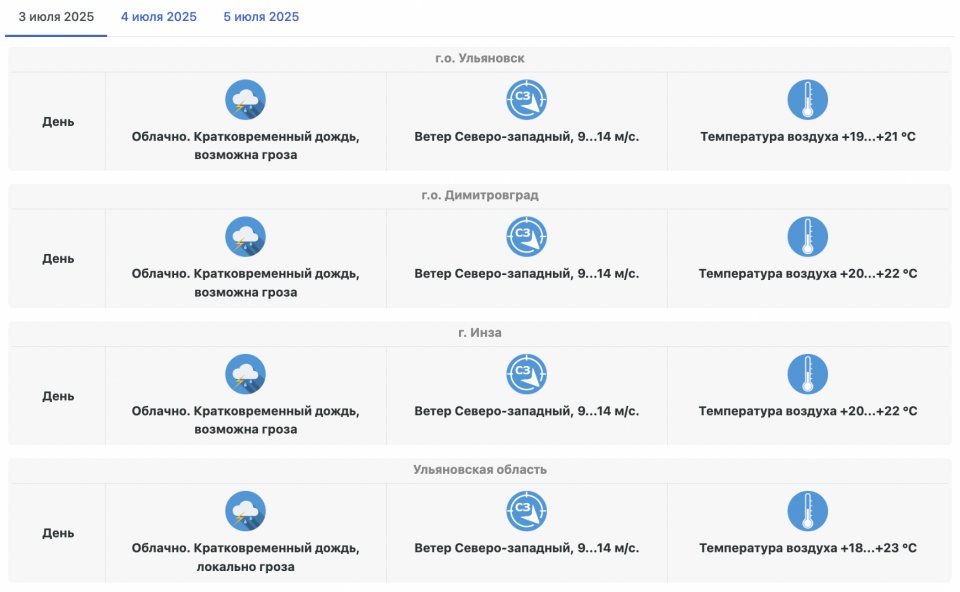
Task: Click the storm cloud icon for Ульяновская область
Action: coord(245,511)
